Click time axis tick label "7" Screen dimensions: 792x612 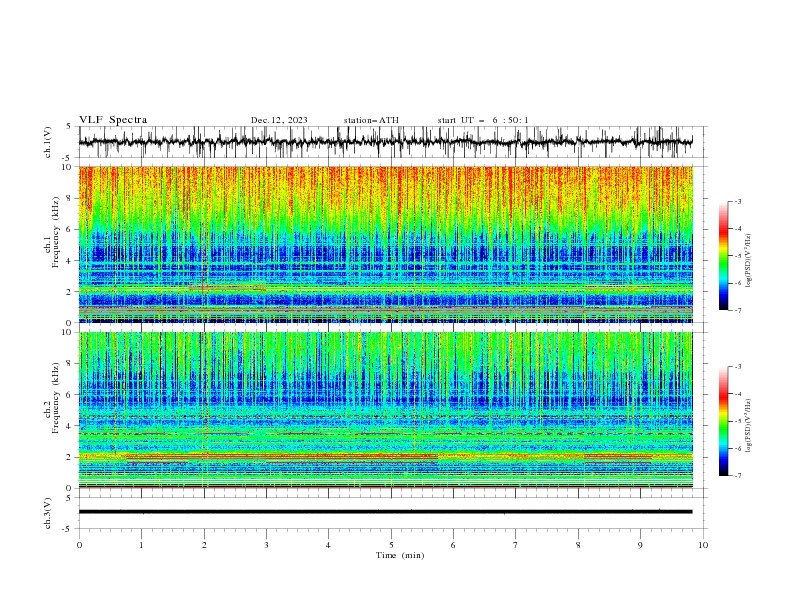(516, 545)
